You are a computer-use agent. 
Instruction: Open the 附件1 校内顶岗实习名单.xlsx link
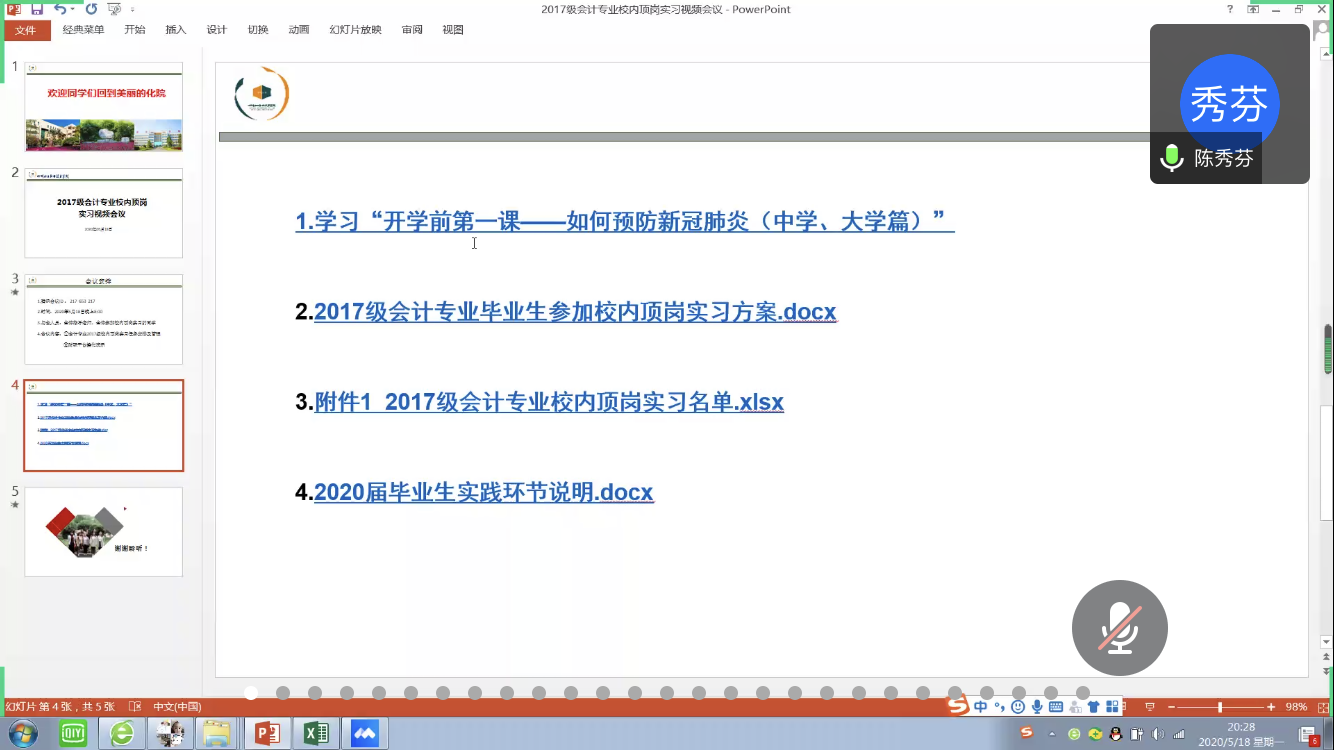coord(549,402)
